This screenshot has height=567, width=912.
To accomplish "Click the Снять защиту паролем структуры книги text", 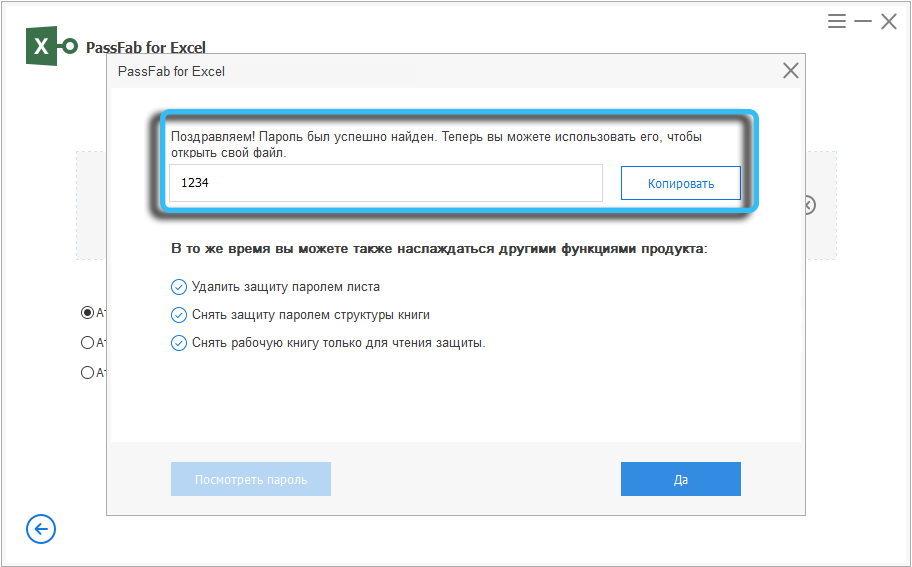I will pyautogui.click(x=312, y=315).
